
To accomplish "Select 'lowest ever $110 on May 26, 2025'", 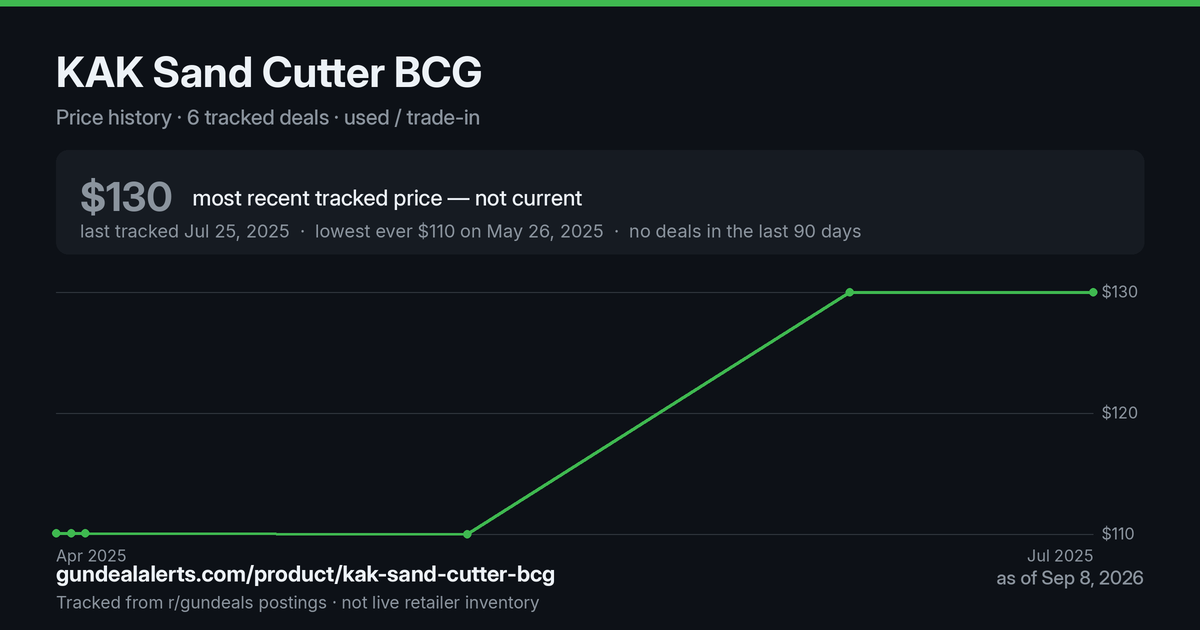I will pos(459,231).
